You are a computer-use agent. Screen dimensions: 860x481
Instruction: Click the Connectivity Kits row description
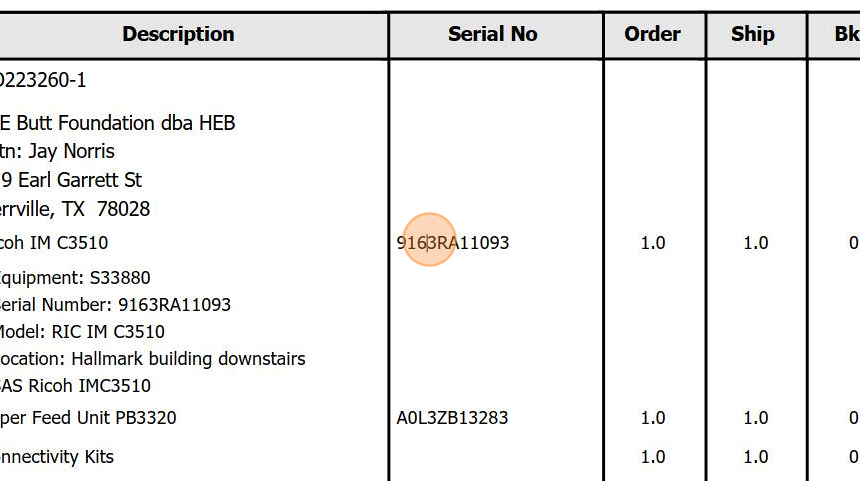coord(56,457)
